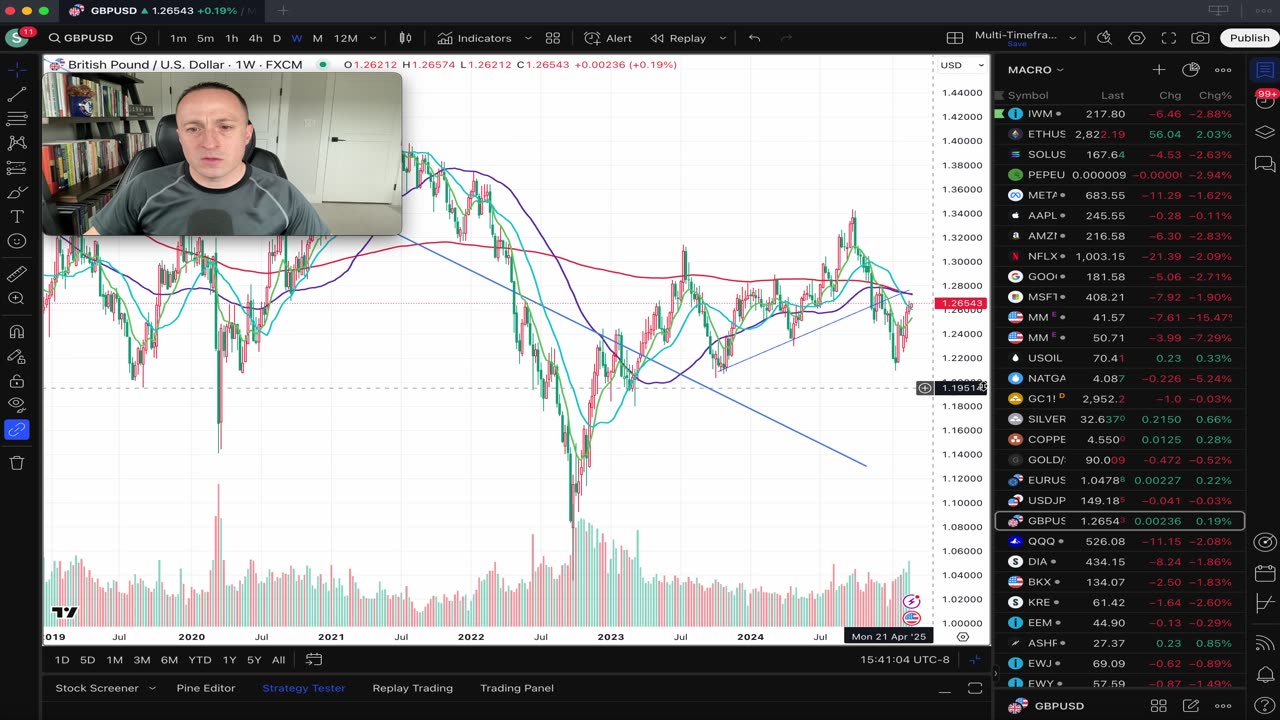Viewport: 1280px width, 720px height.
Task: Open indicator templates grid icon
Action: pyautogui.click(x=552, y=38)
